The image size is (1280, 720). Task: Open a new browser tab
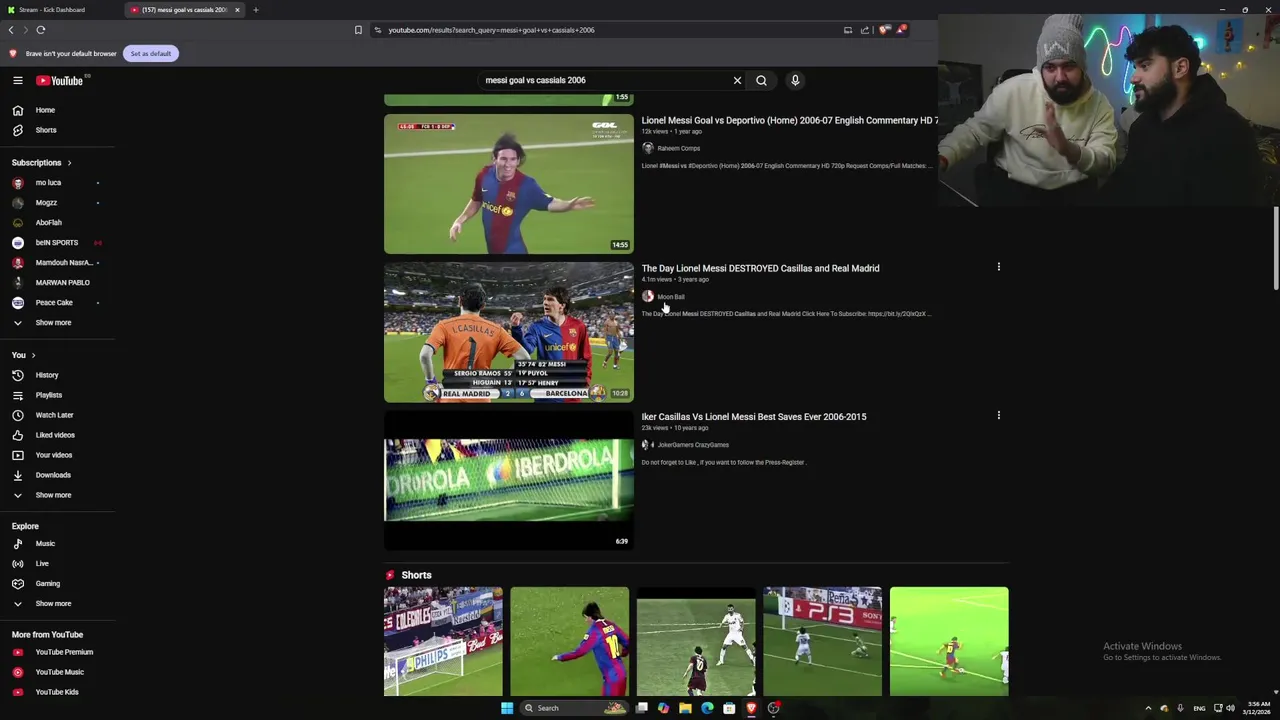[x=255, y=10]
